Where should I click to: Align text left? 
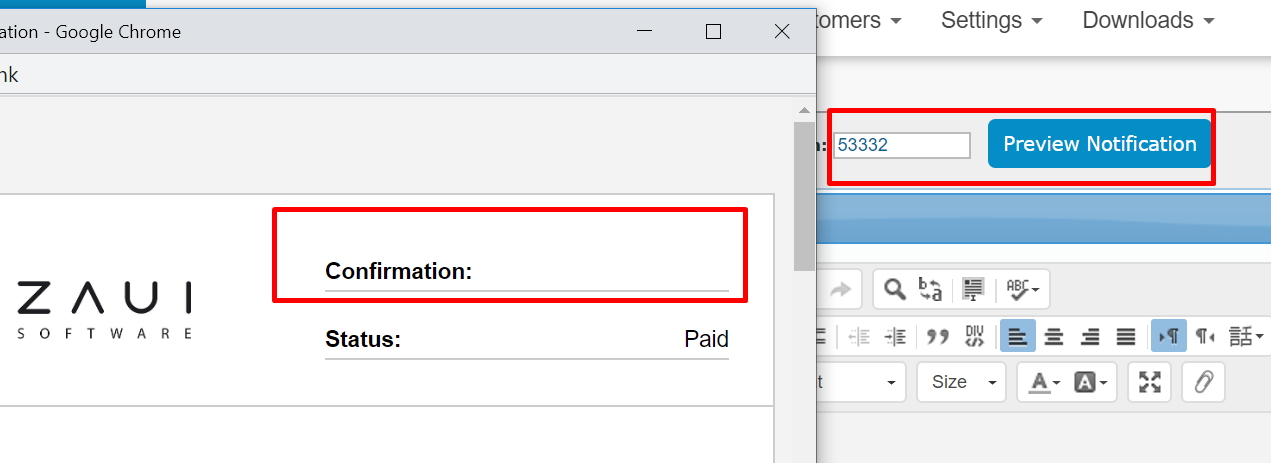click(x=1018, y=336)
